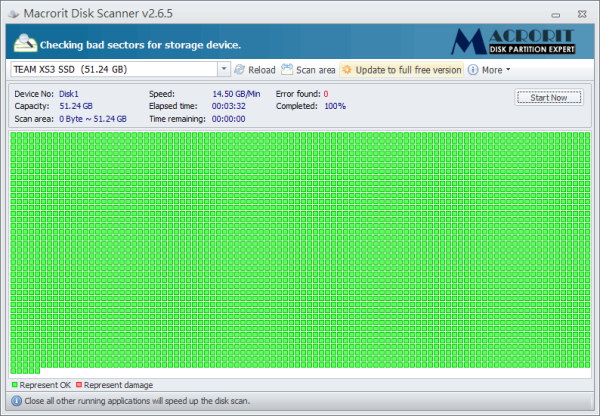This screenshot has height=416, width=600.
Task: Click the orange update gear icon
Action: [x=347, y=70]
